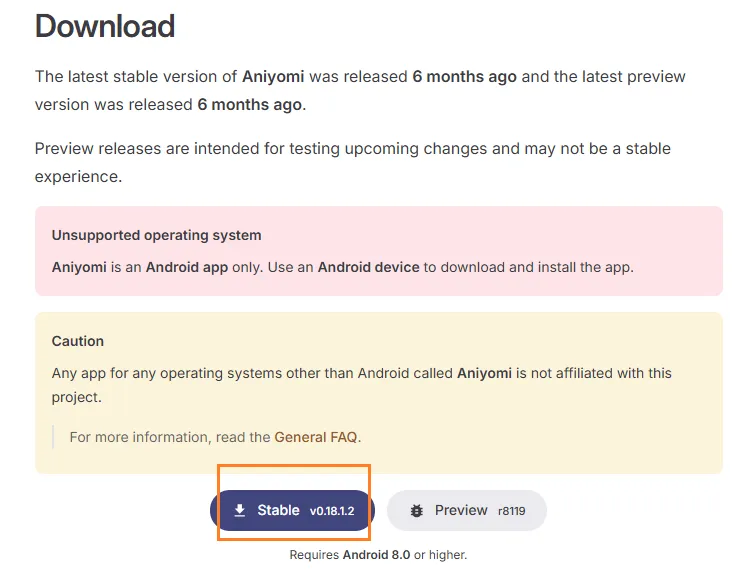745x575 pixels.
Task: Click the bold "Android device" text
Action: 368,267
